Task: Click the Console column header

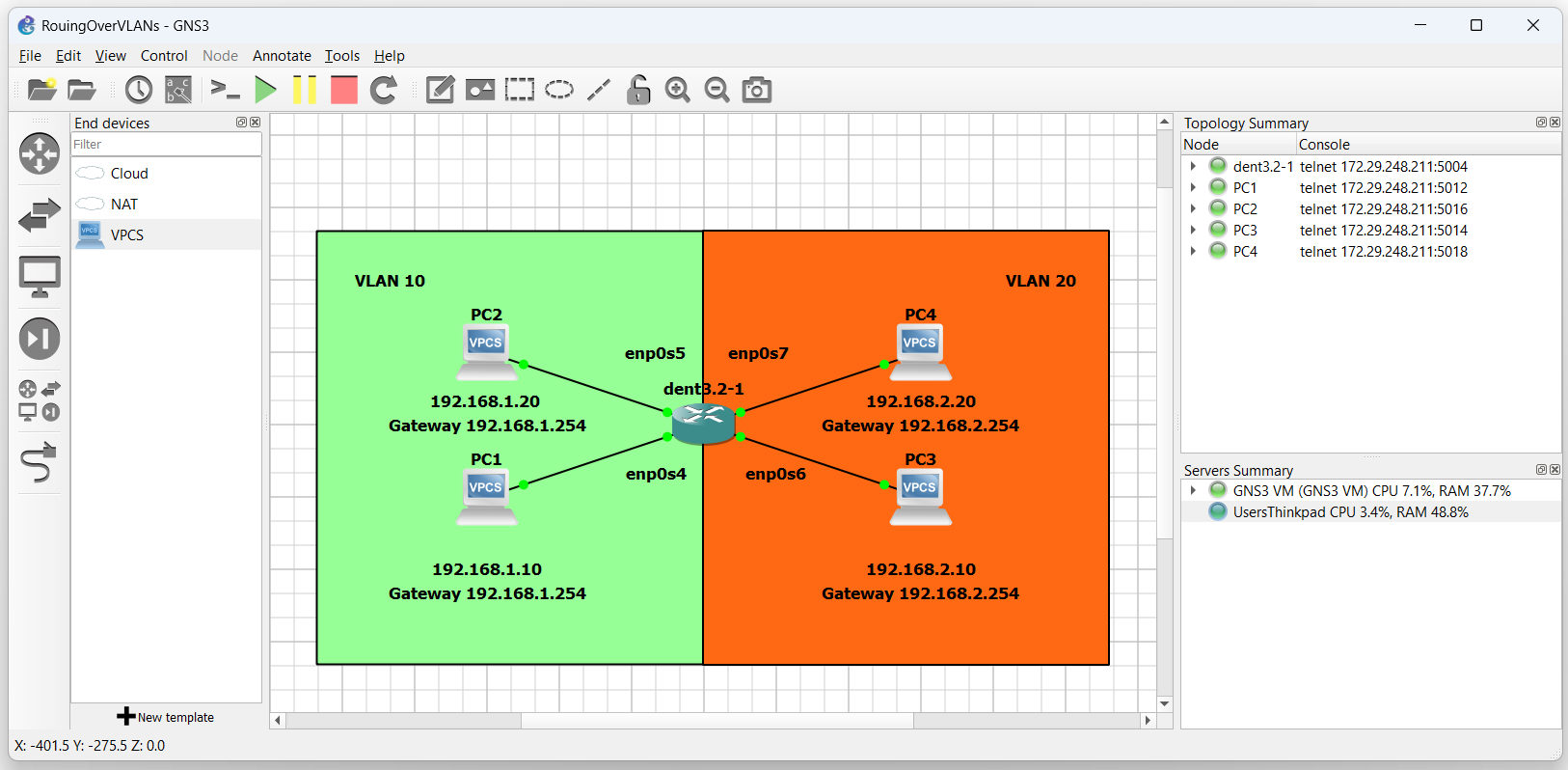Action: coord(1428,145)
